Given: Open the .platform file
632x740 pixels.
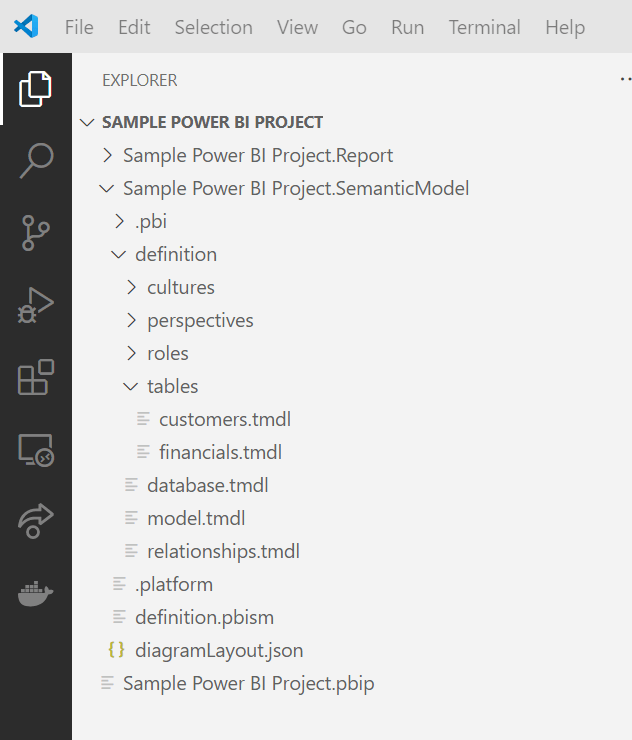Looking at the screenshot, I should pyautogui.click(x=174, y=584).
